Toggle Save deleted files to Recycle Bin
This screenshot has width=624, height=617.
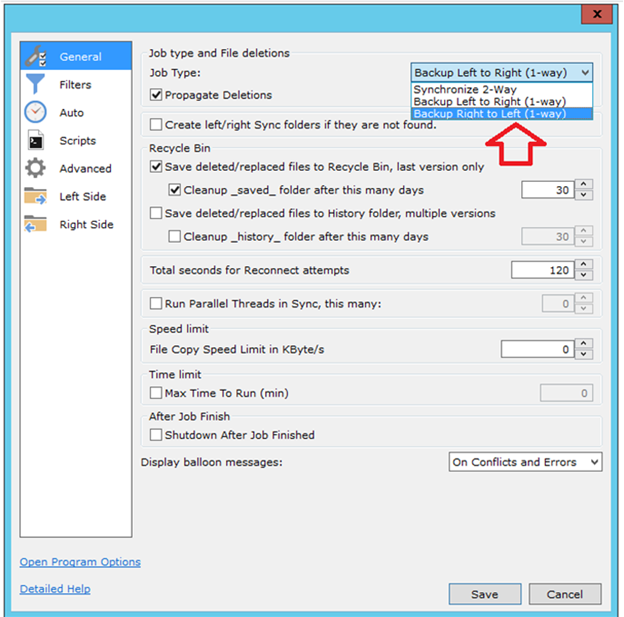pyautogui.click(x=156, y=166)
